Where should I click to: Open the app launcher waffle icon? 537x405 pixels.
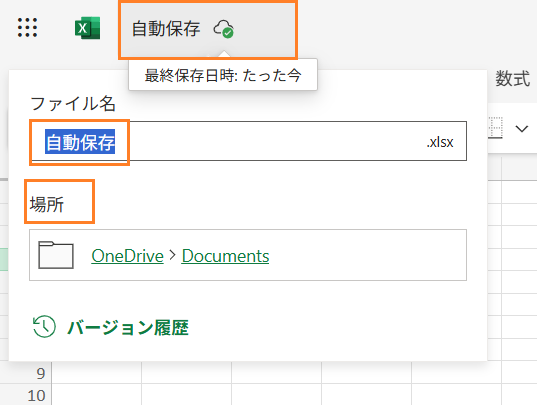coord(27,27)
